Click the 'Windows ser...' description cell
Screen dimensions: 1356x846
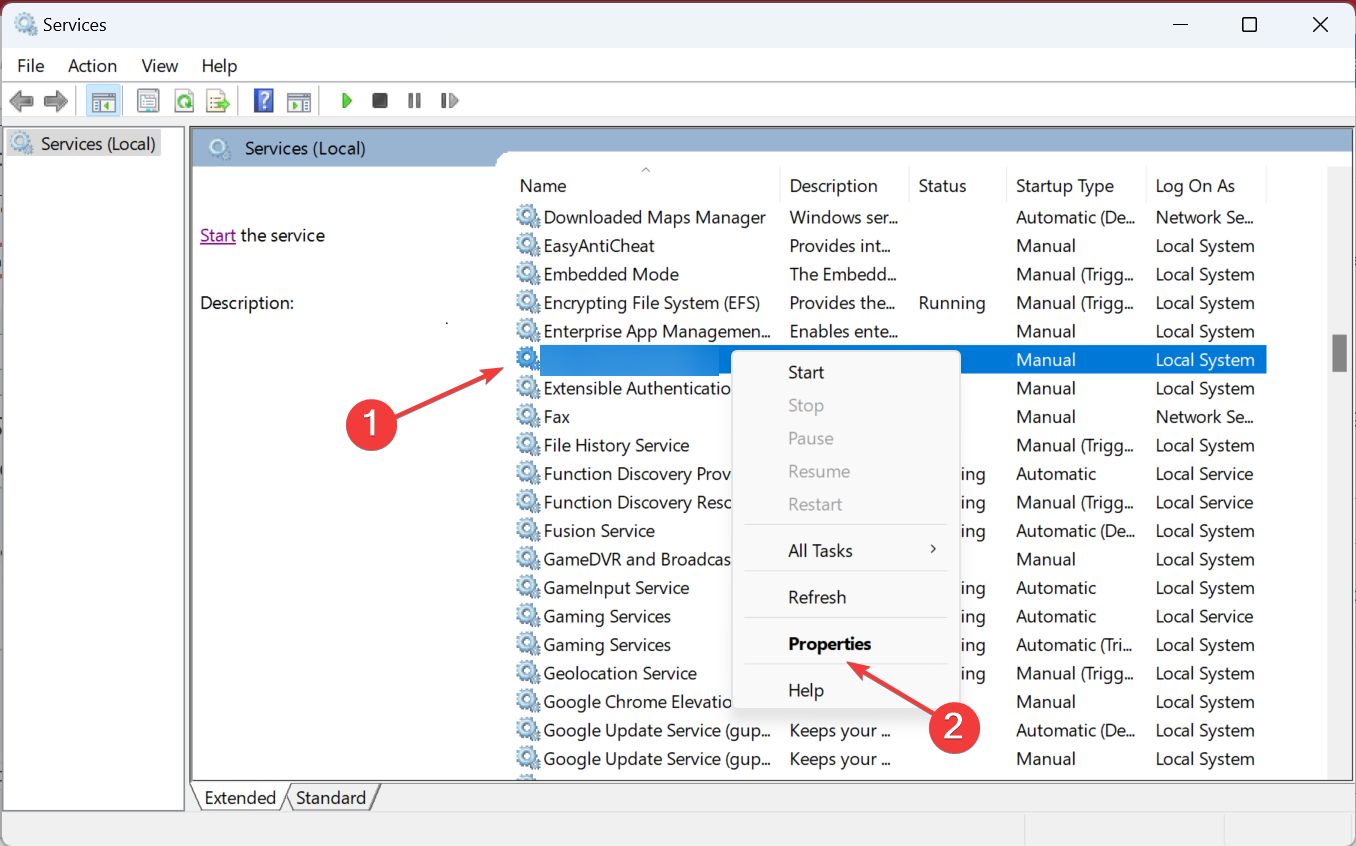pos(842,217)
